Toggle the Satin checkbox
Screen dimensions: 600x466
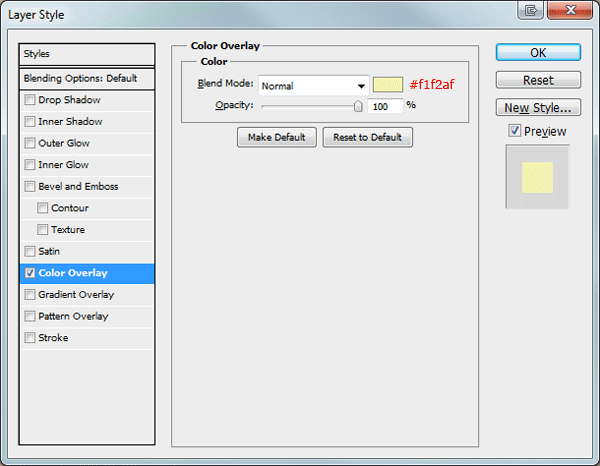(29, 251)
